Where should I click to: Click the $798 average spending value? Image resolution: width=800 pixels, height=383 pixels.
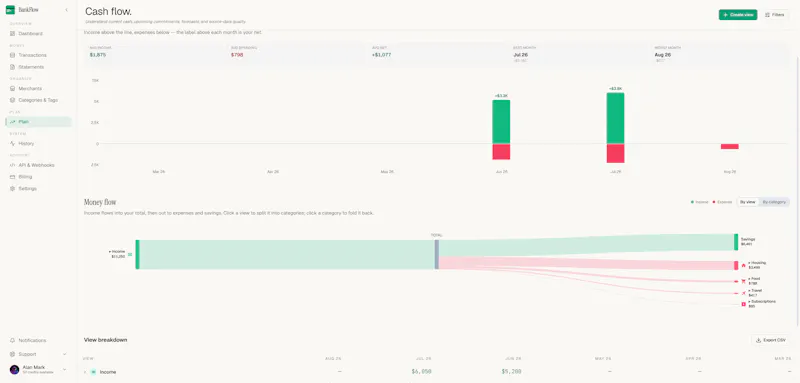[x=237, y=55]
